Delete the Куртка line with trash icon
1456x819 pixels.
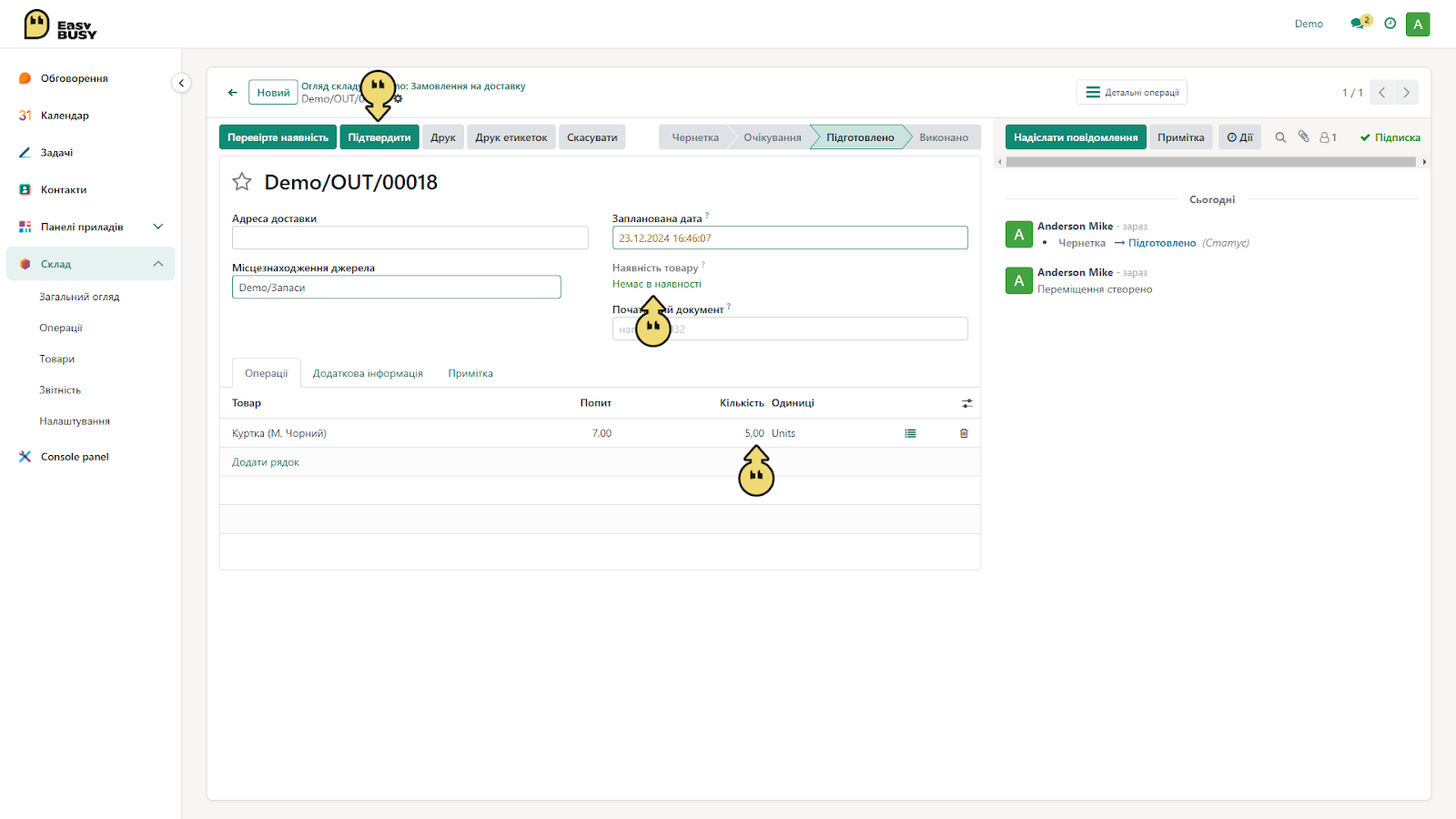[x=964, y=433]
